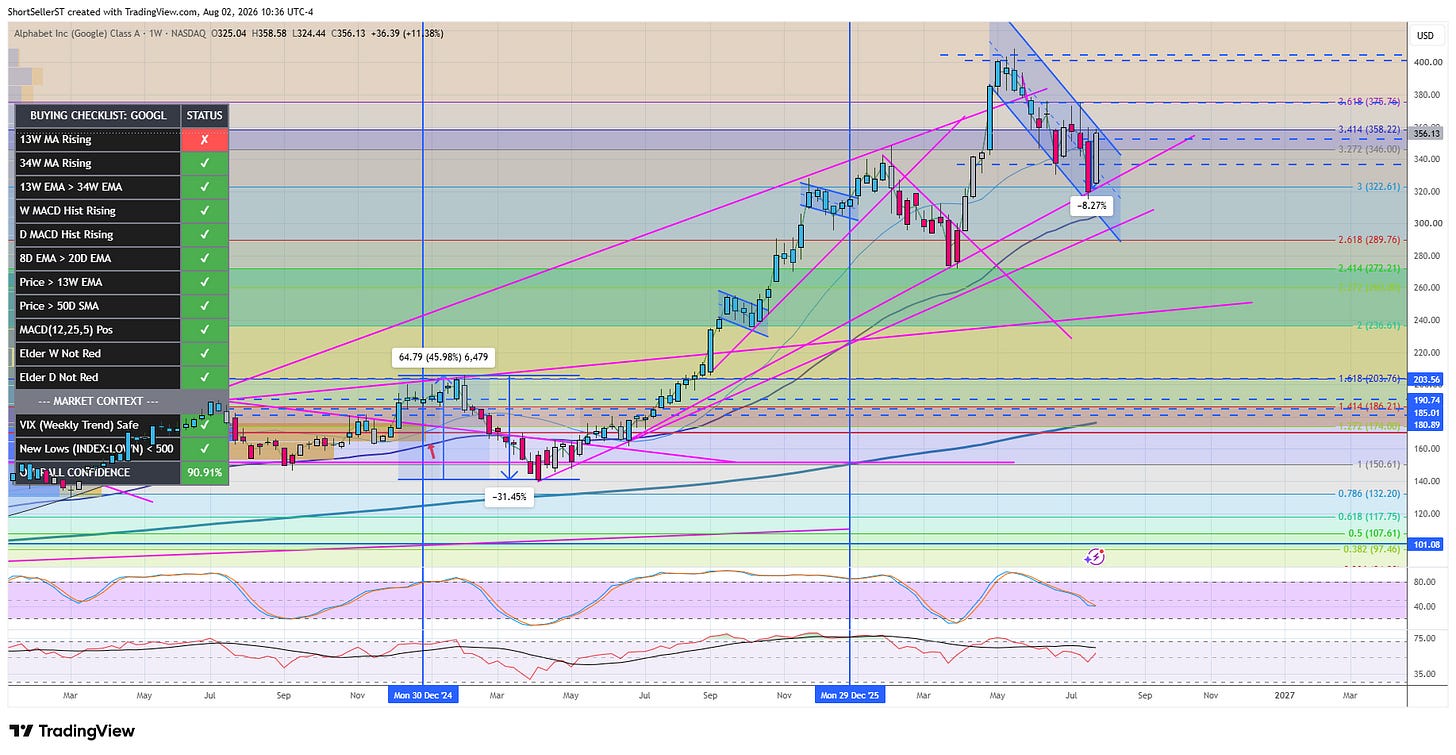Click the checkmark for Elder D Not Red
This screenshot has height=755, width=1456.
[x=205, y=378]
